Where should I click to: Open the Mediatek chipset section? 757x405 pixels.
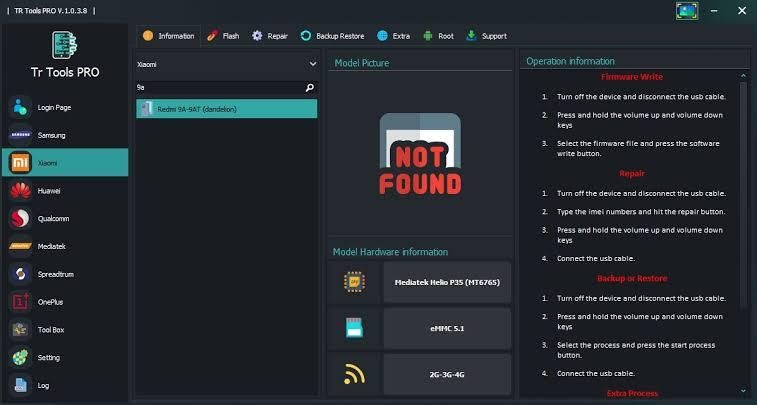tap(65, 247)
